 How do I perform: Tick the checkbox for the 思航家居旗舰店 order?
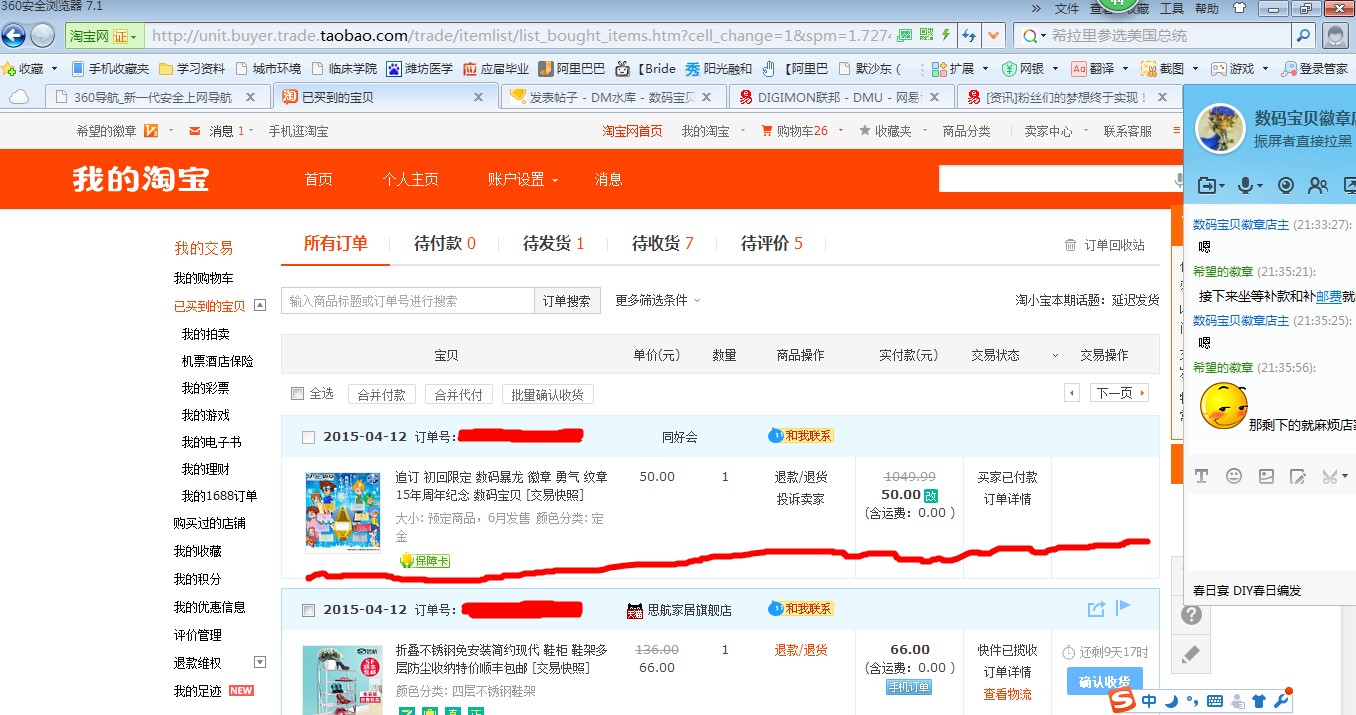point(308,610)
